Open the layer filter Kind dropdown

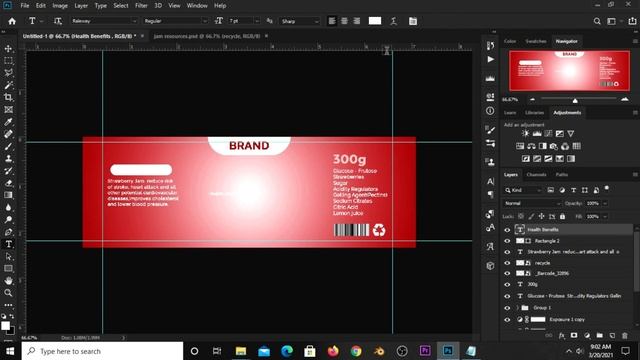(523, 190)
